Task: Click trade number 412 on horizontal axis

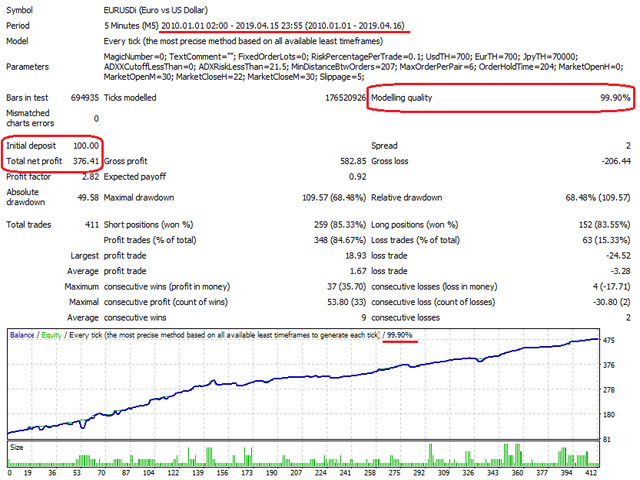Action: pos(591,473)
